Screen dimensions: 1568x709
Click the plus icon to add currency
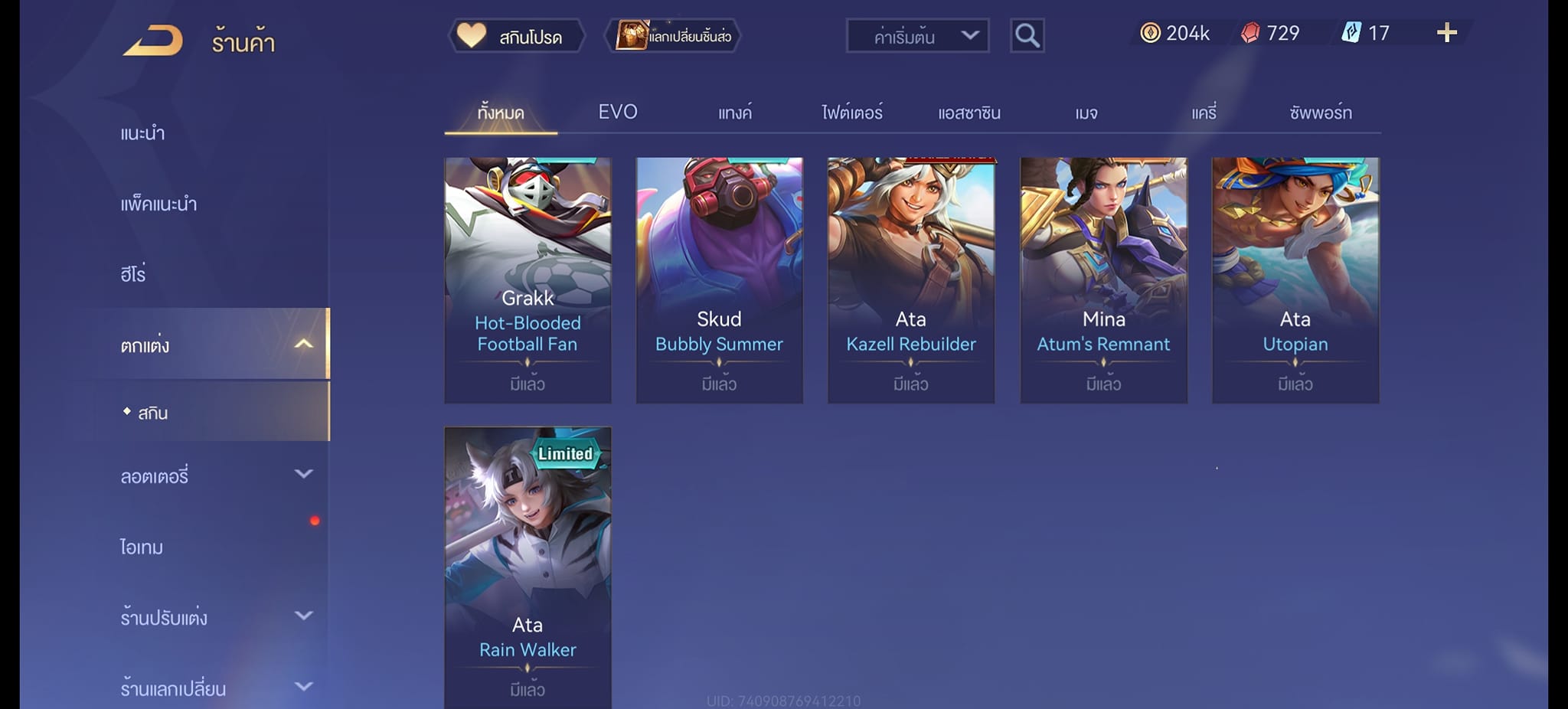pos(1446,33)
